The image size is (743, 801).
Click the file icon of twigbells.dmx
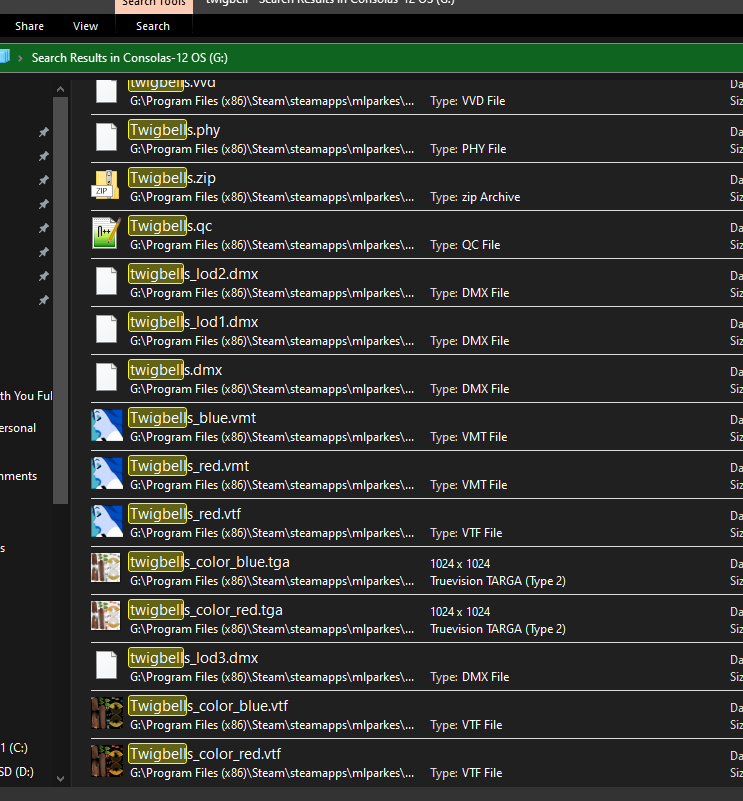pos(107,377)
